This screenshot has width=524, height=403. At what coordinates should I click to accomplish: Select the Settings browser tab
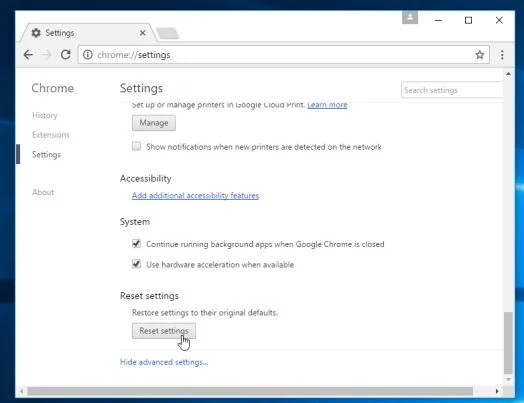(x=88, y=33)
